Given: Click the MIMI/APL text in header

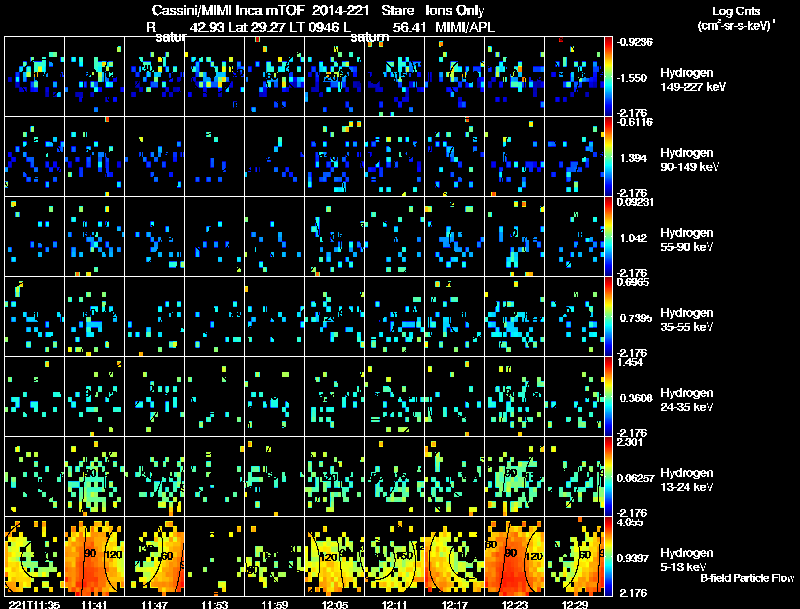Looking at the screenshot, I should pos(465,27).
